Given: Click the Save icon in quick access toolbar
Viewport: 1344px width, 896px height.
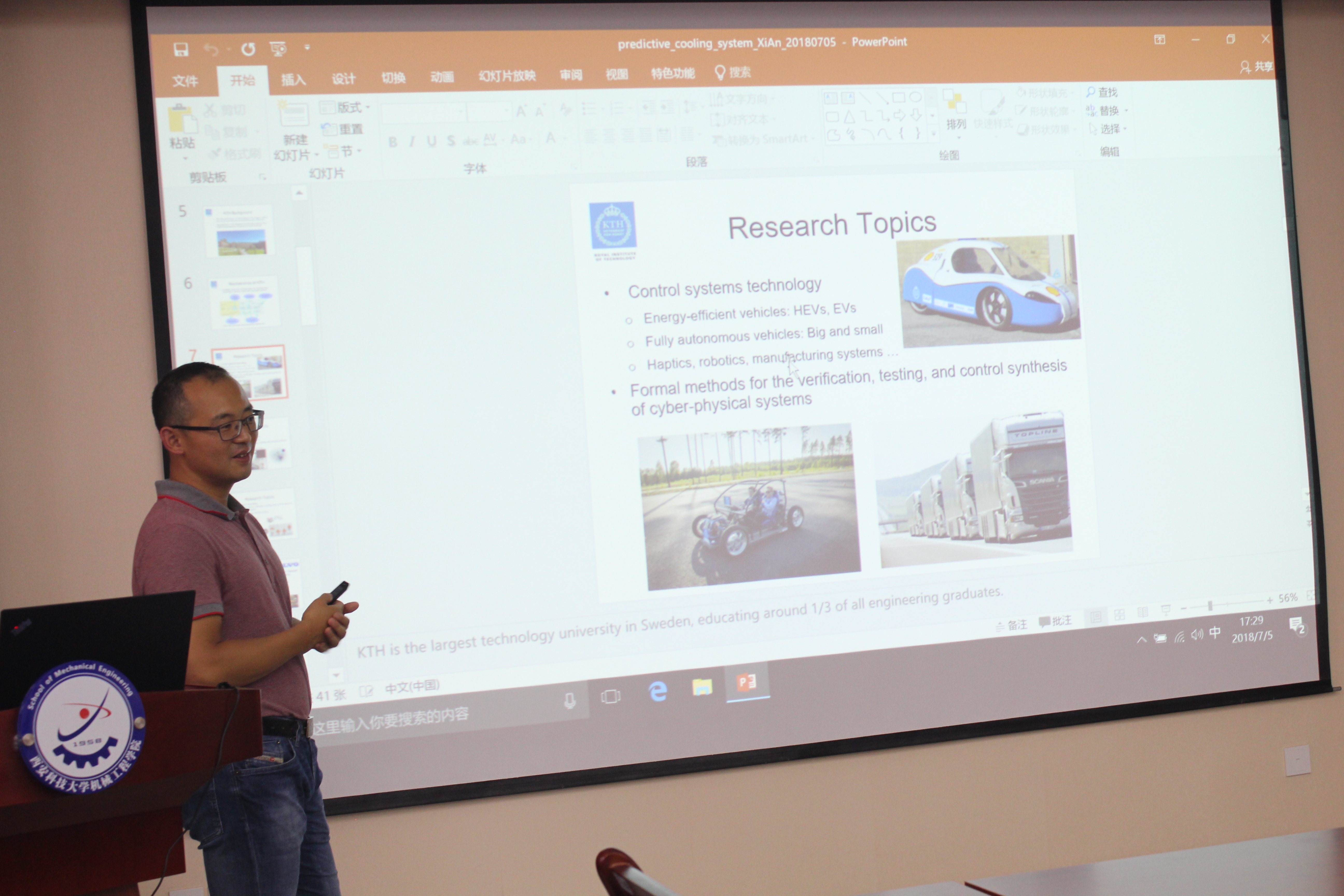Looking at the screenshot, I should point(181,50).
